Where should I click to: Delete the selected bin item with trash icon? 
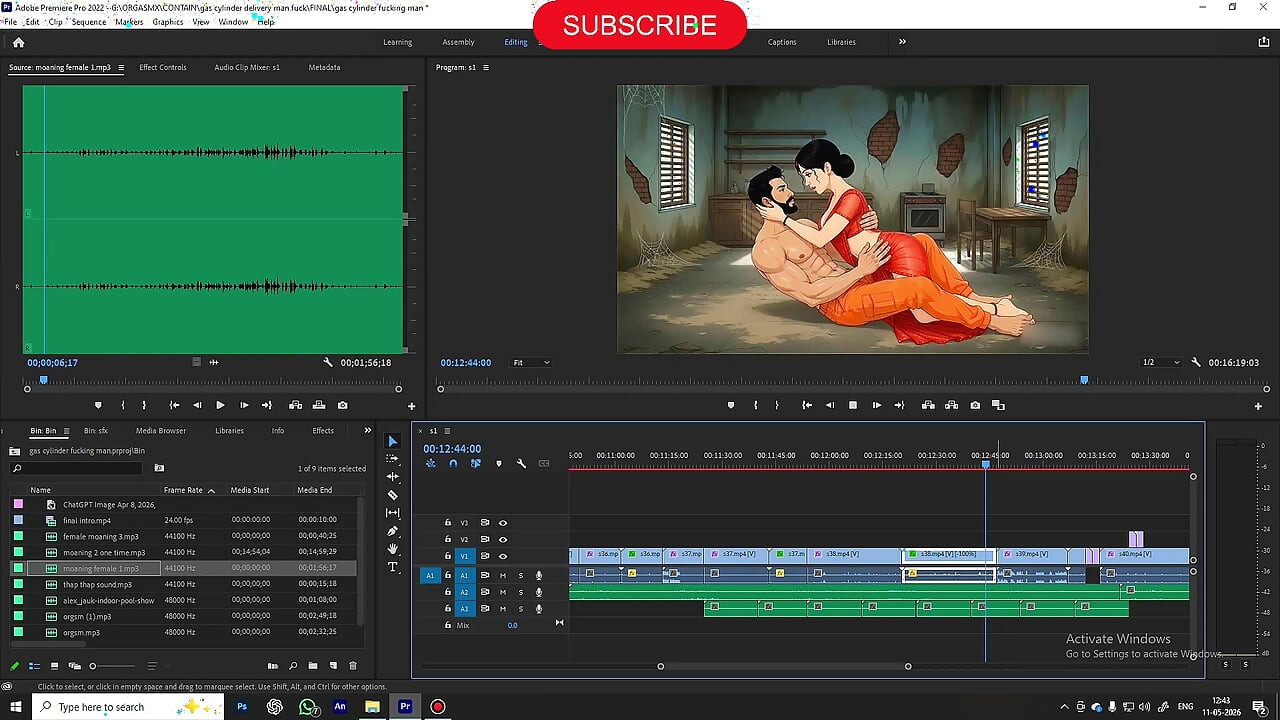point(353,666)
